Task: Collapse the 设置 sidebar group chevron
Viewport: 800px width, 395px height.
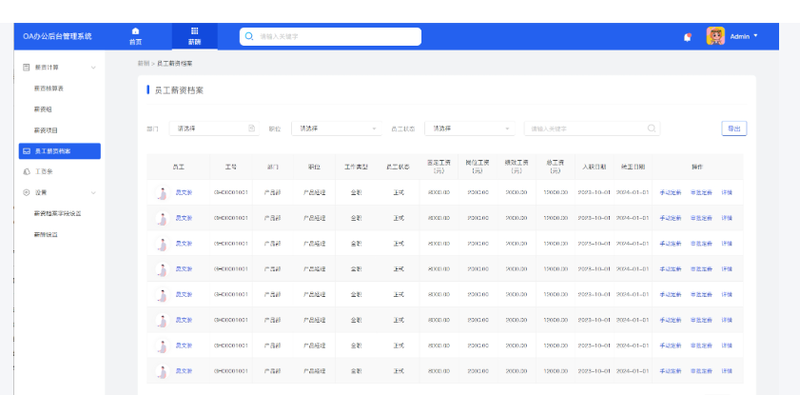Action: coord(93,193)
